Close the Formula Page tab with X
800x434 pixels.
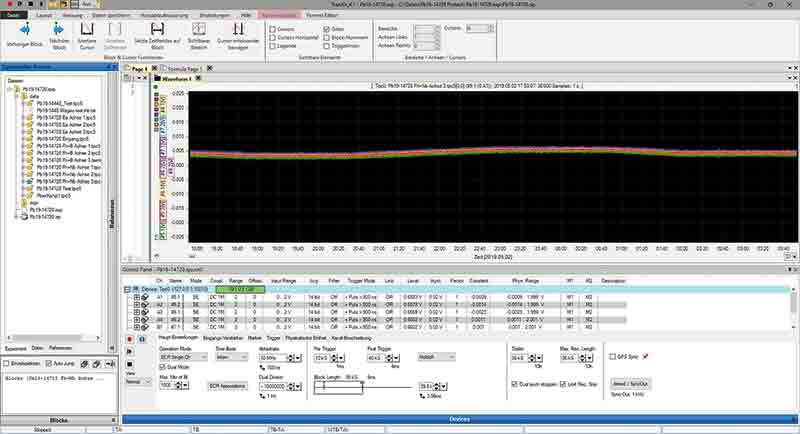coord(209,68)
